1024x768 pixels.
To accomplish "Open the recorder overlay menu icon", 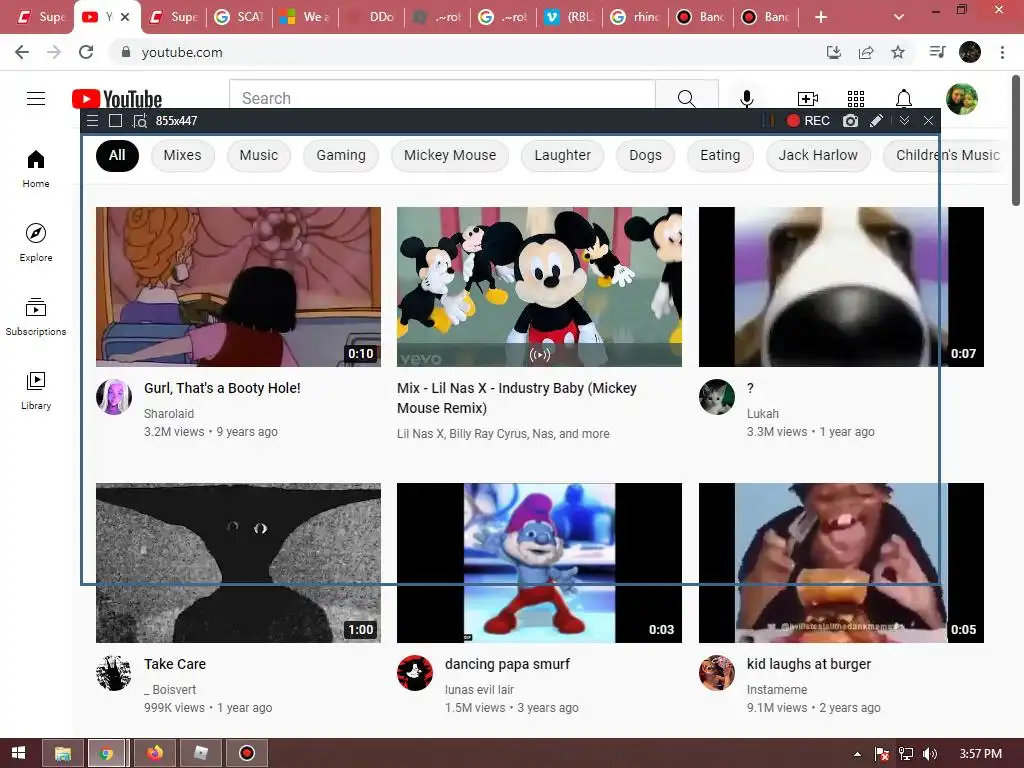I will click(x=93, y=121).
